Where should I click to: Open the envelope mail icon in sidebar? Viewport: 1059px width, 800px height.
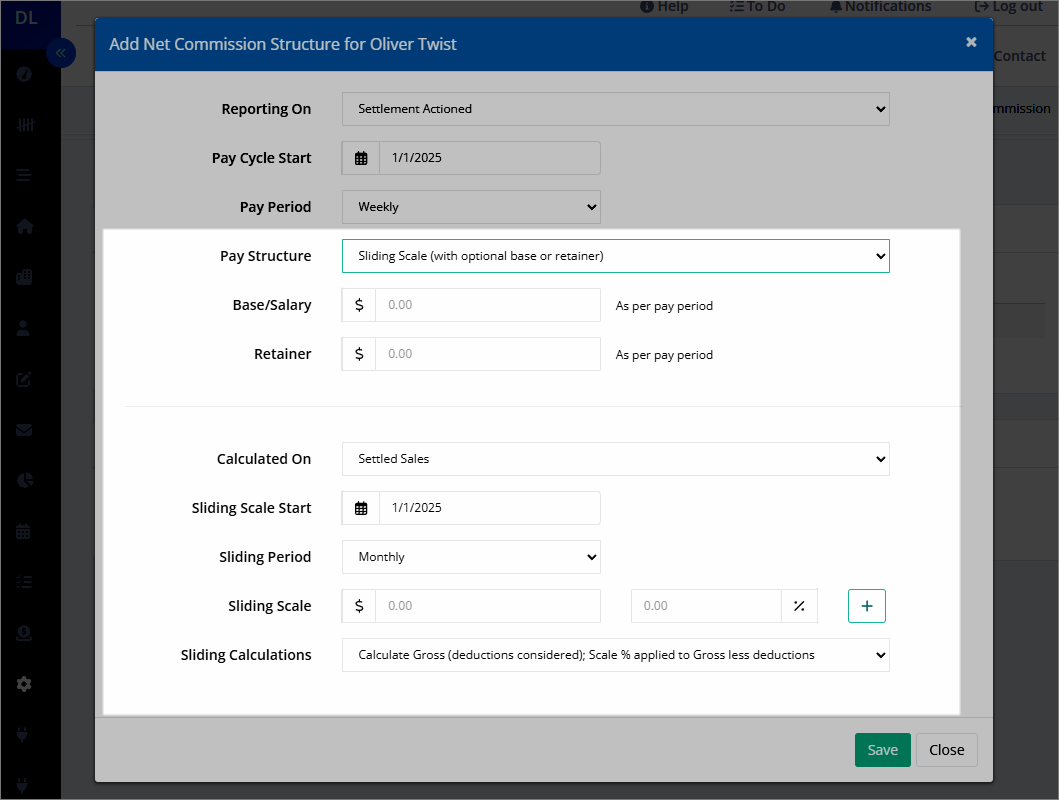[x=24, y=430]
